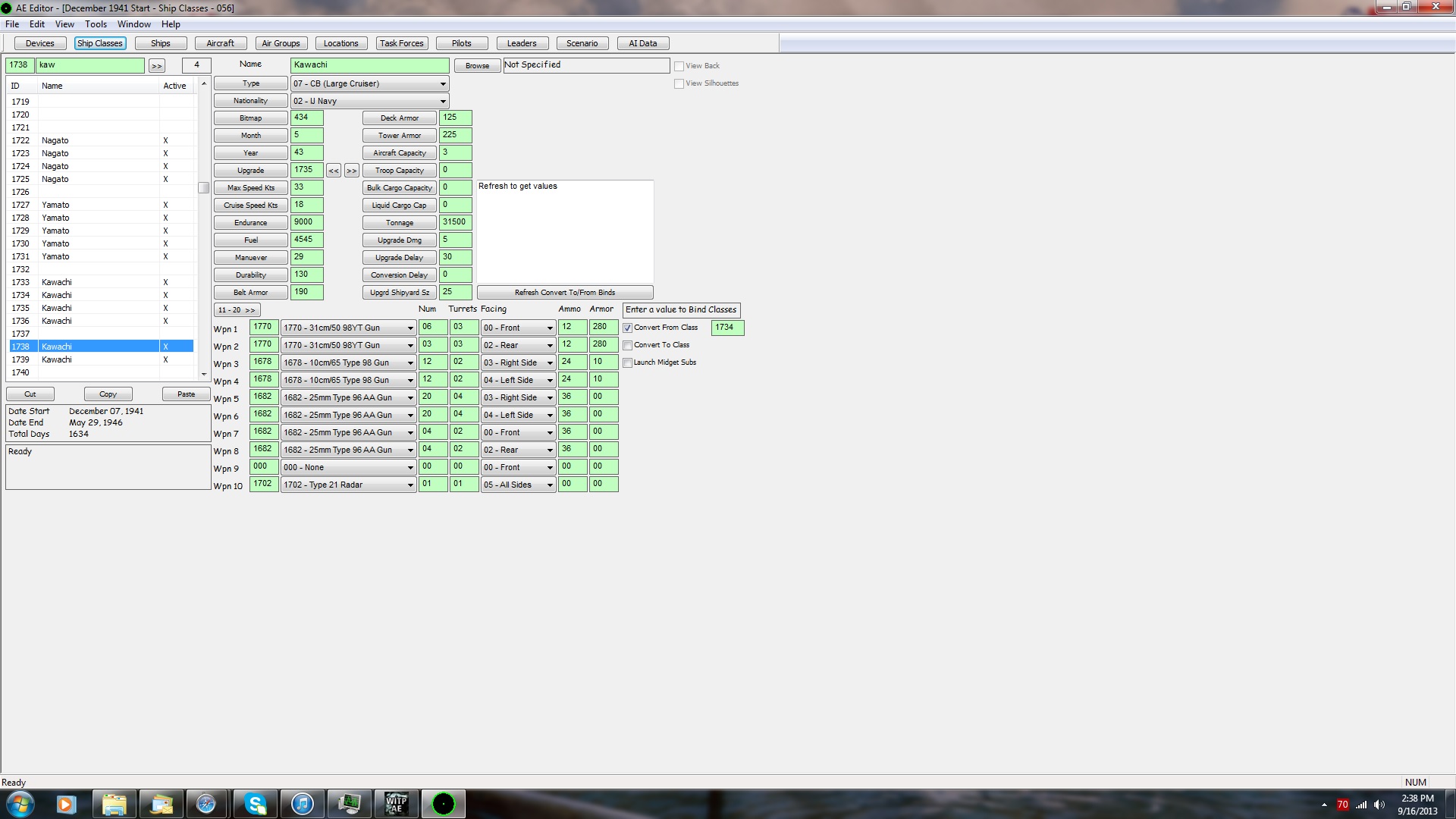The image size is (1456, 819).
Task: Click the Browse button
Action: (477, 66)
